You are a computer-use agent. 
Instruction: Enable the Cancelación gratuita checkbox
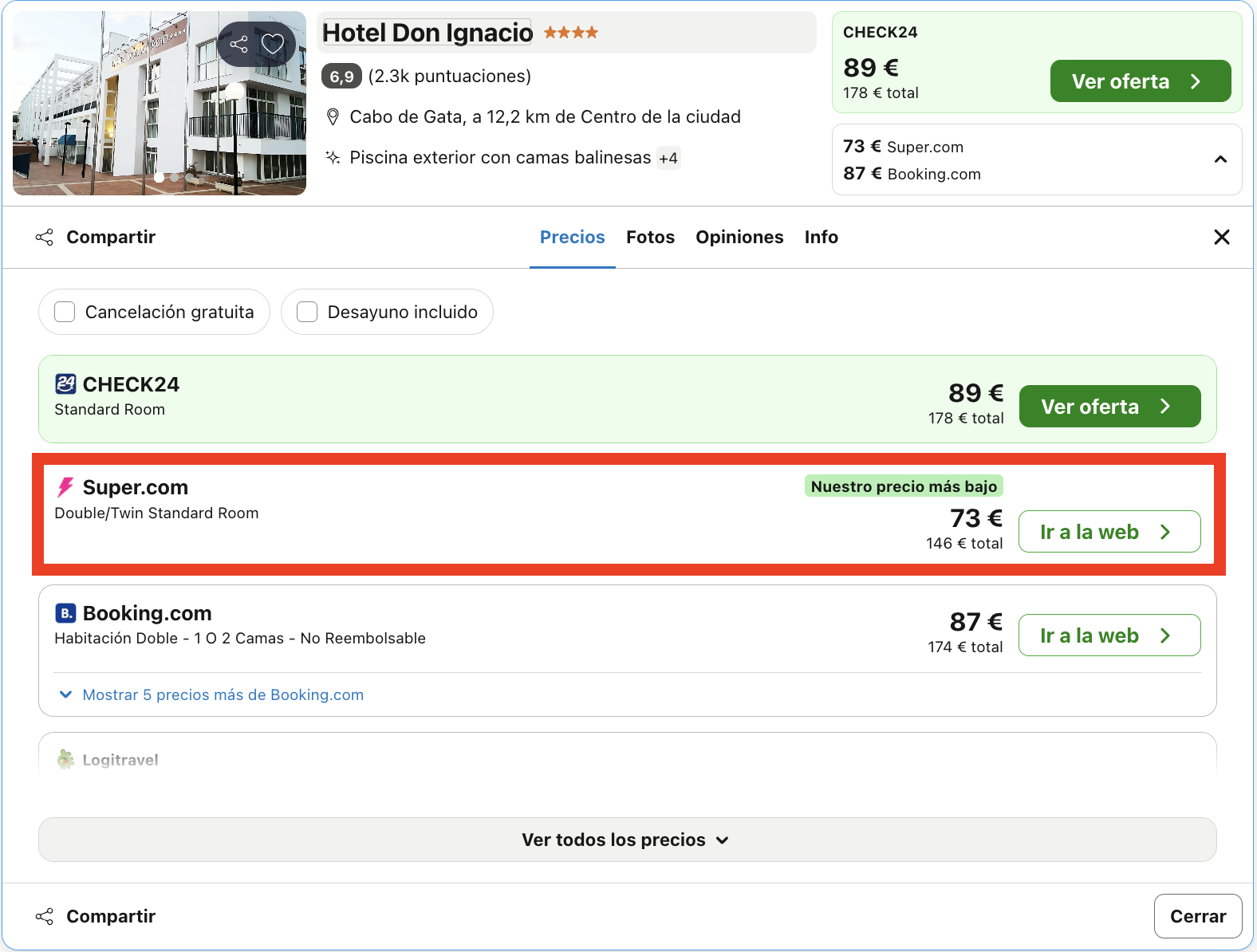coord(65,312)
